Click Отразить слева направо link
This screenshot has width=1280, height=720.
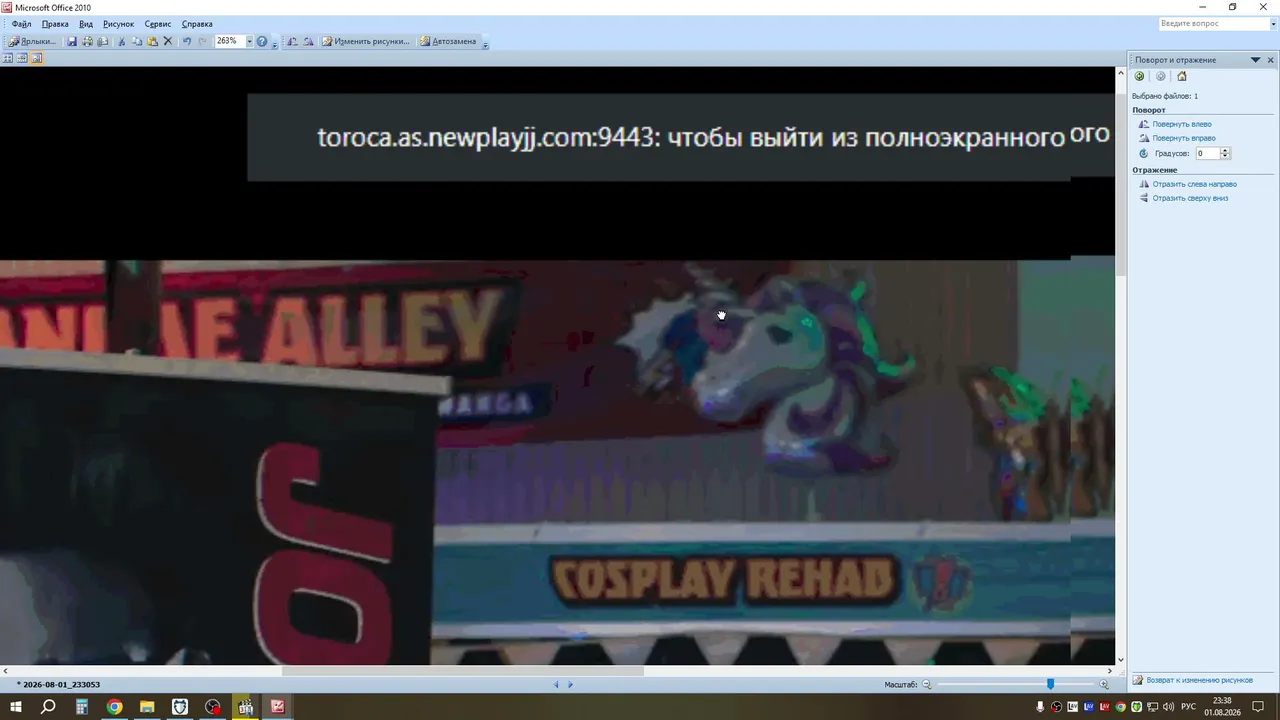[x=1194, y=184]
